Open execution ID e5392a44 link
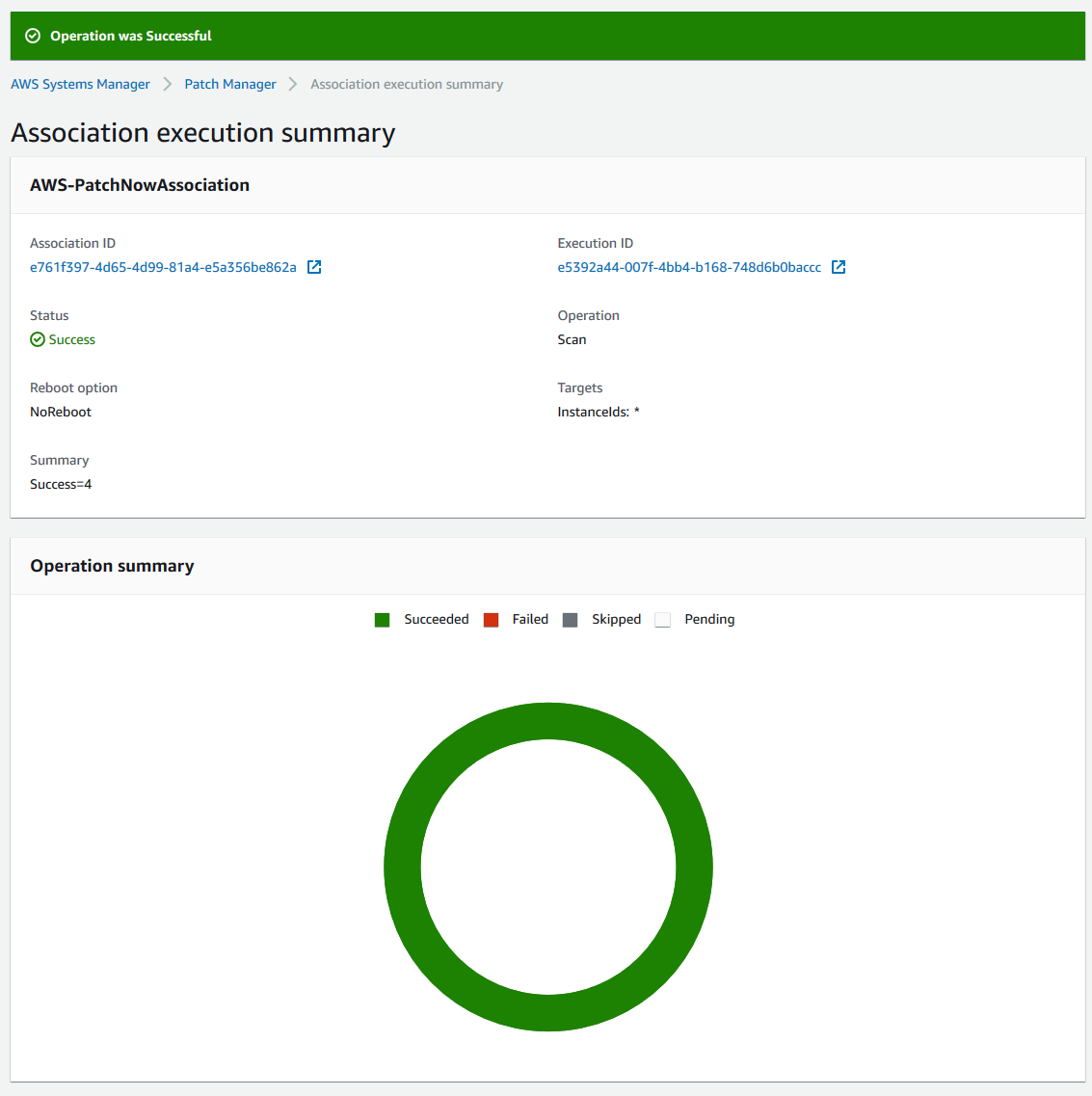 689,267
